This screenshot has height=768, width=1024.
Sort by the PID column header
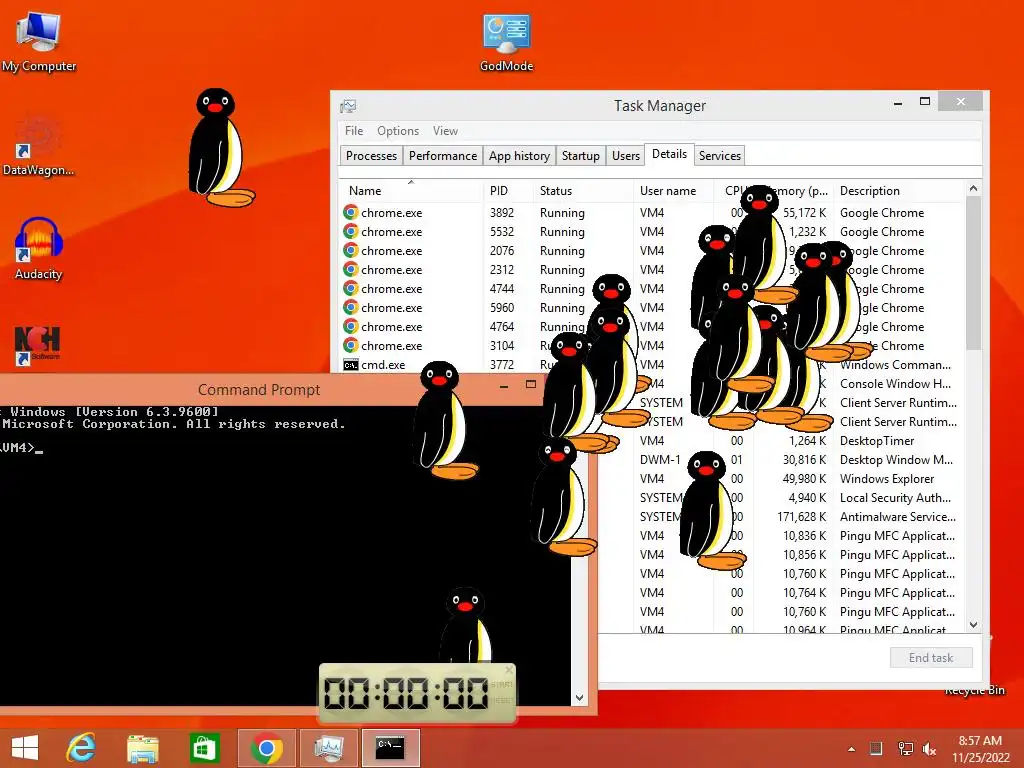click(506, 191)
